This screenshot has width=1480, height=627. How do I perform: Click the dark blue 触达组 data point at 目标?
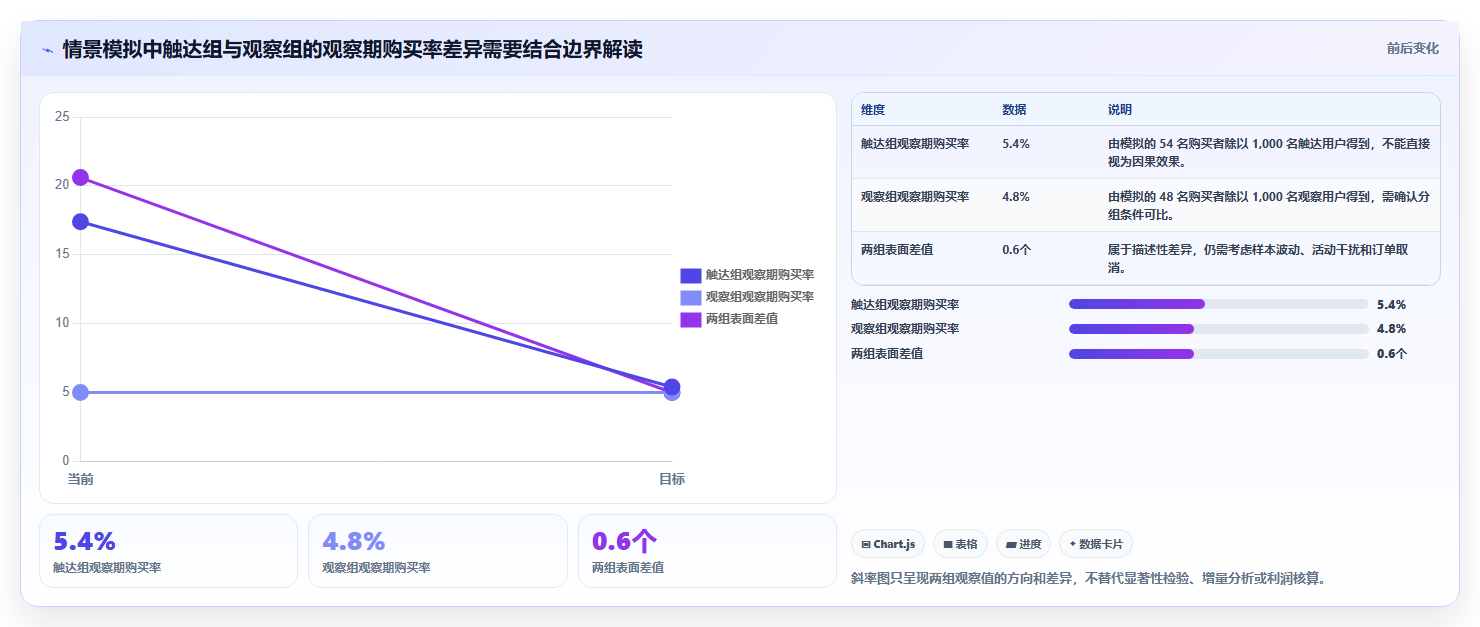tap(672, 386)
